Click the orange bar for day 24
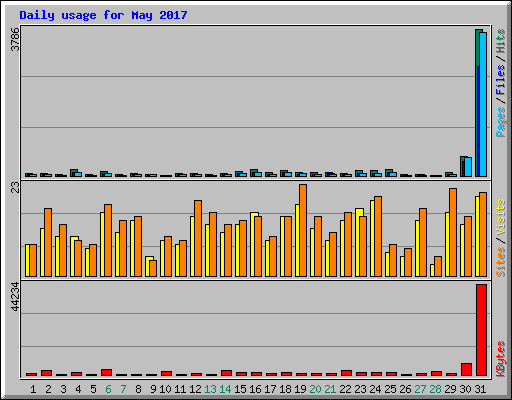 pos(378,236)
